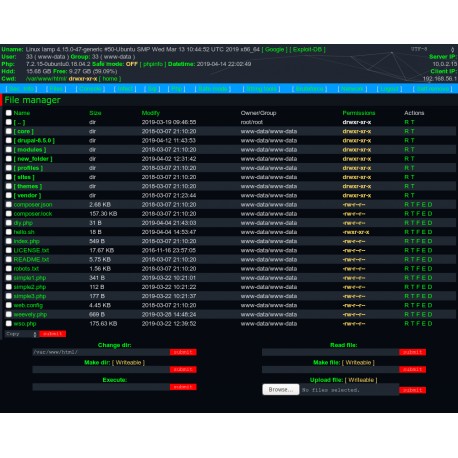Click the E action for web.config

point(424,305)
